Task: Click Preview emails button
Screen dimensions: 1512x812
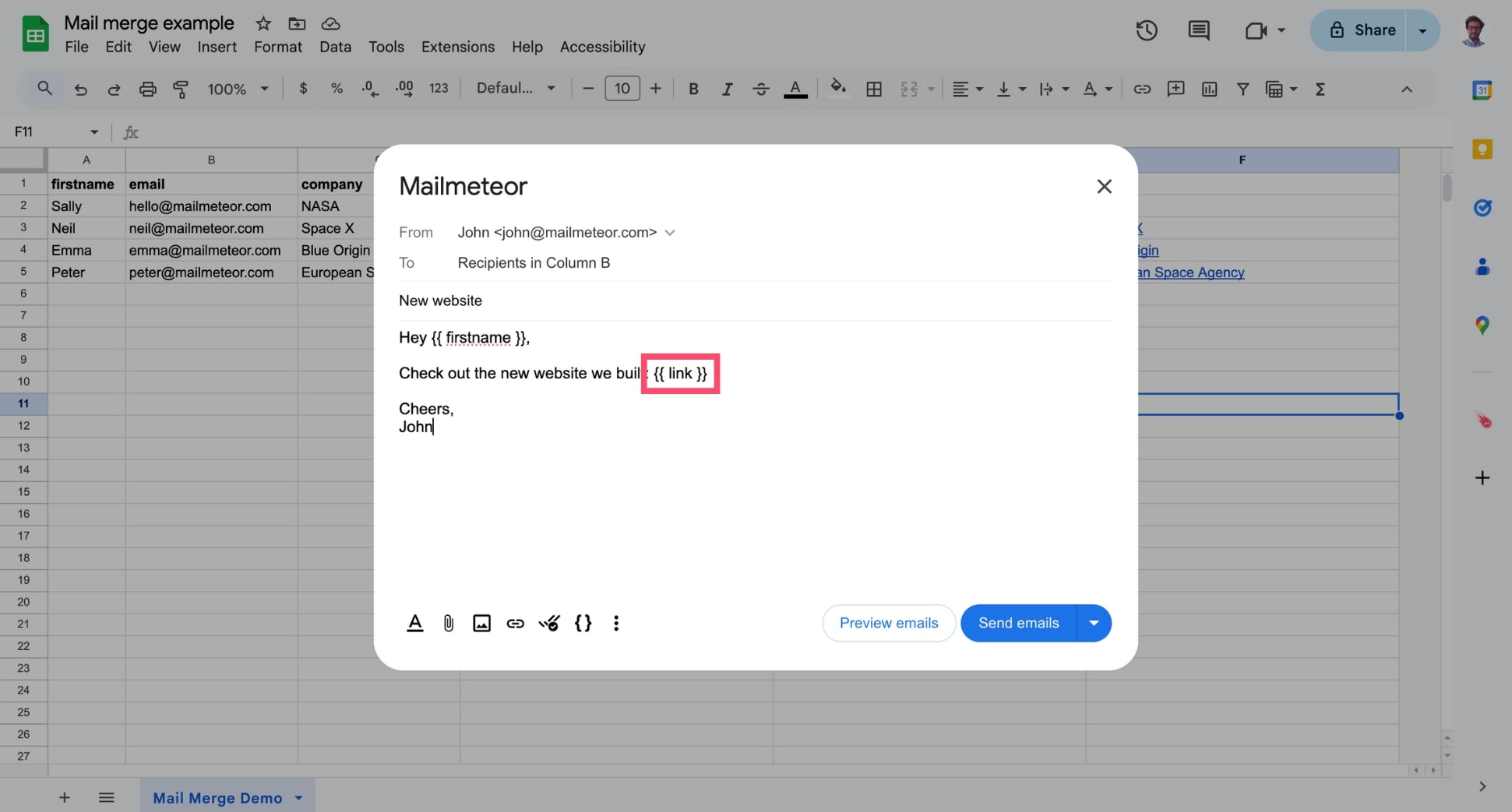Action: (889, 623)
